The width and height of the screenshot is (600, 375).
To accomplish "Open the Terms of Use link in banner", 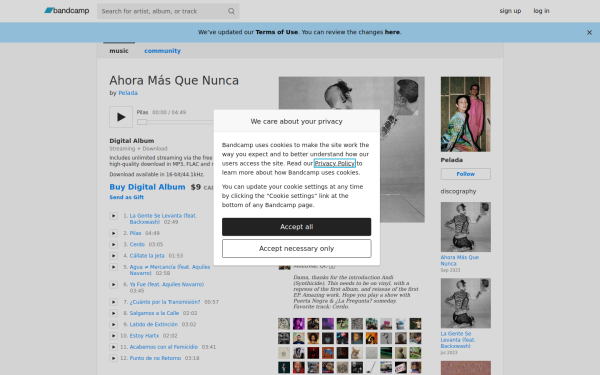I will pos(276,32).
